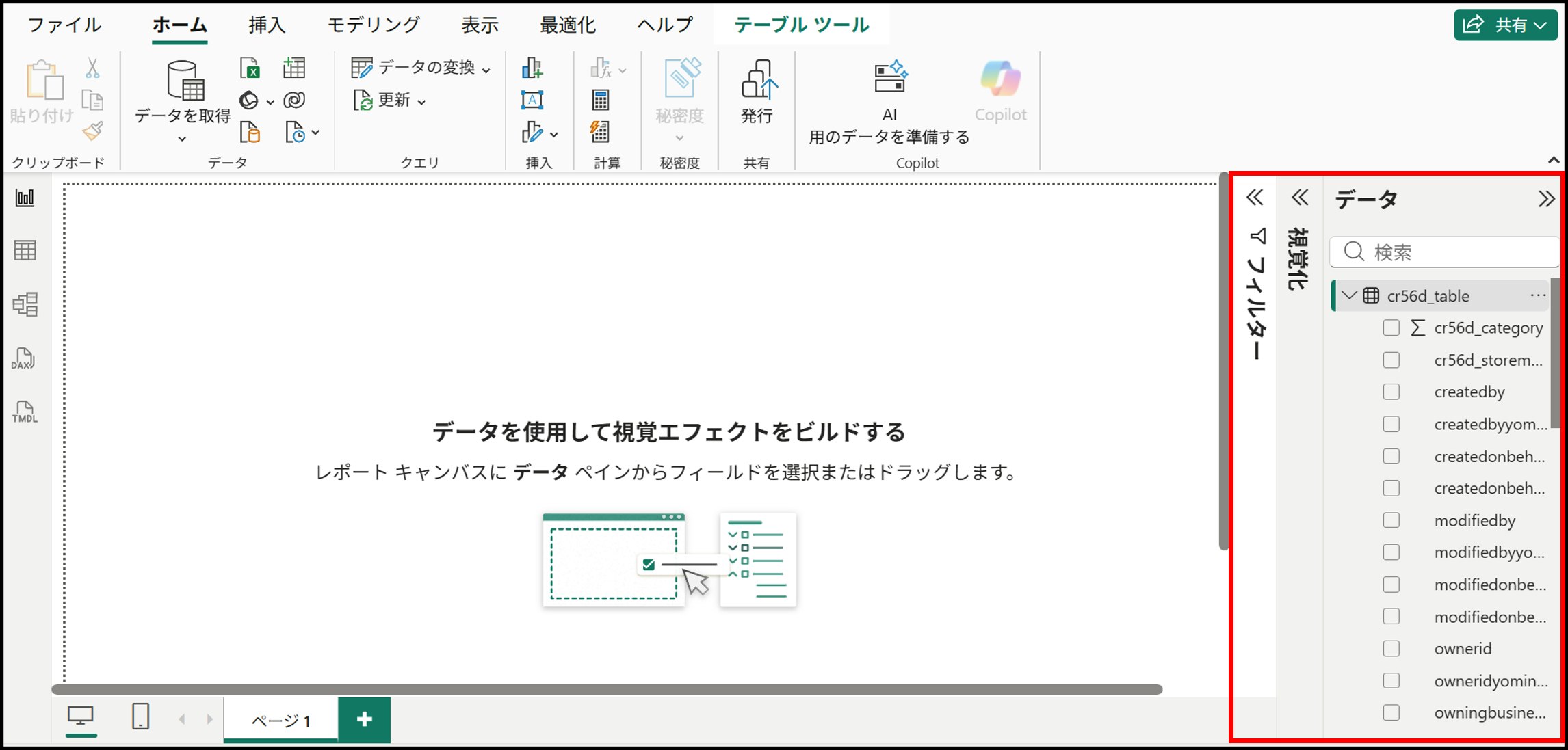Collapse the cr56d_table field list

point(1348,295)
